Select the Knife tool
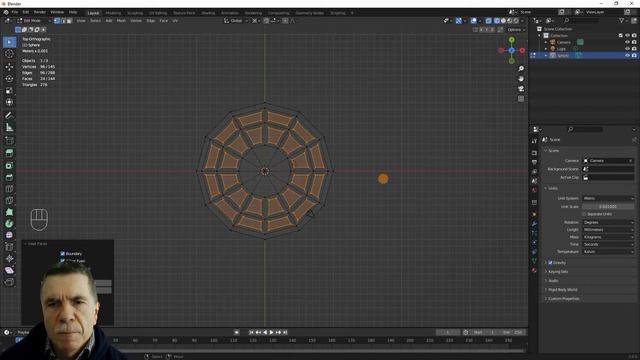Image resolution: width=640 pixels, height=360 pixels. tap(9, 200)
